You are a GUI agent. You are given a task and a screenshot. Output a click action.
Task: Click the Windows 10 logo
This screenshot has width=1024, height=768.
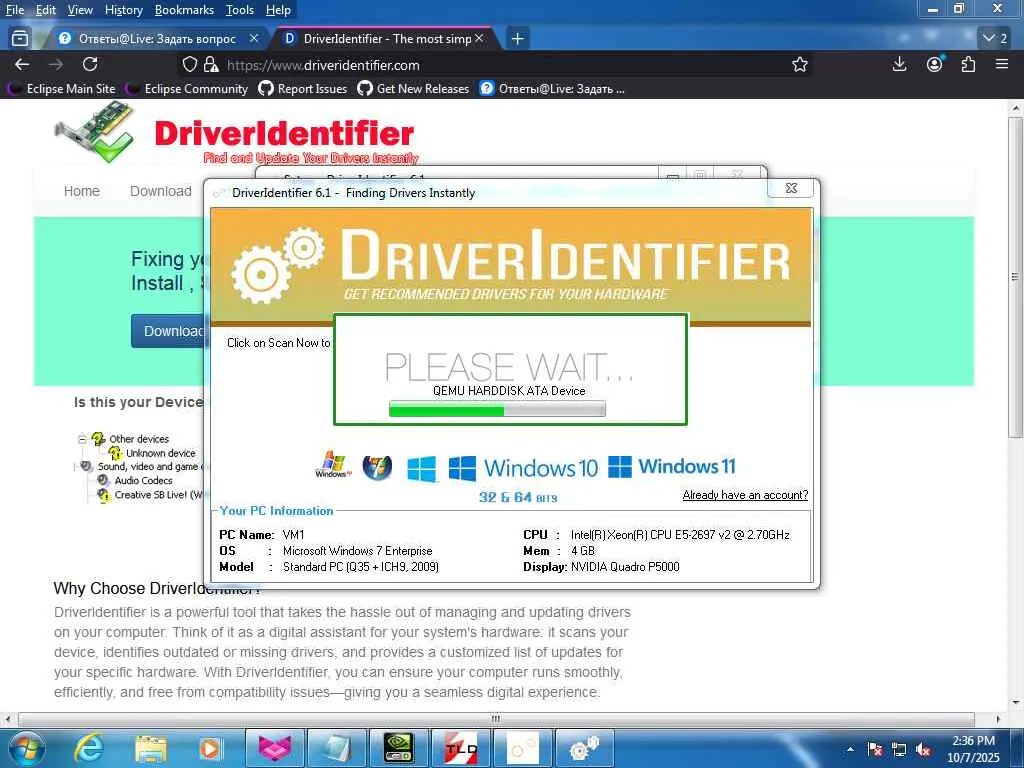(524, 468)
